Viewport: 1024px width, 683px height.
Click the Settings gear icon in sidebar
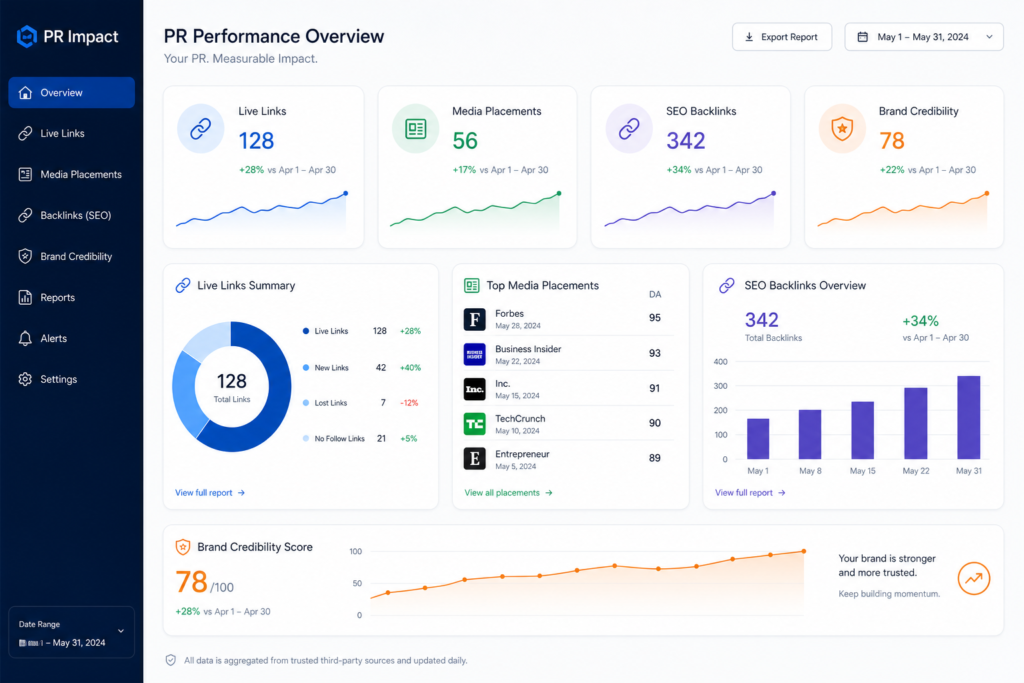coord(25,379)
